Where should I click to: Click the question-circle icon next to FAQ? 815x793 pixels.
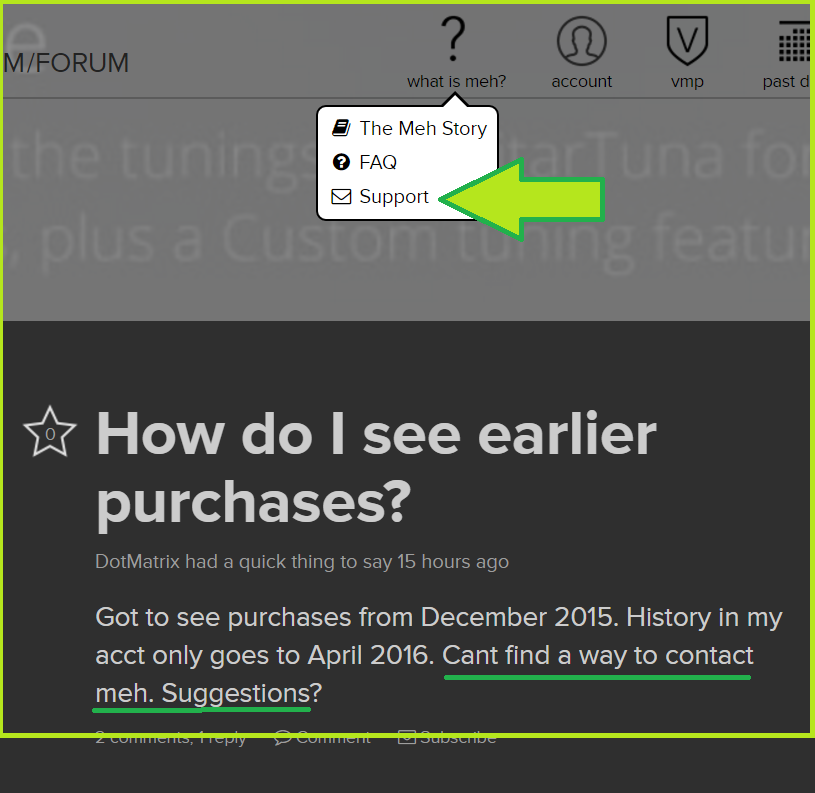[x=341, y=162]
